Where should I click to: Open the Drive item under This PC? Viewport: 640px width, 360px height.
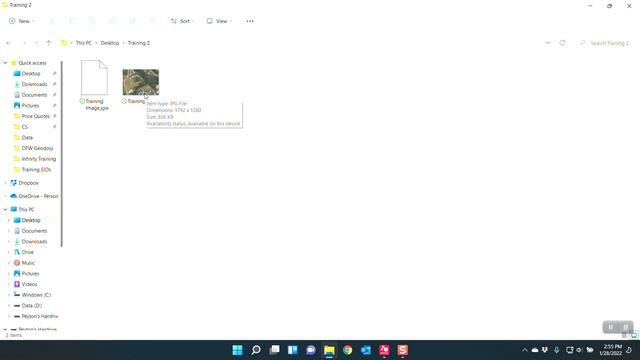(27, 252)
